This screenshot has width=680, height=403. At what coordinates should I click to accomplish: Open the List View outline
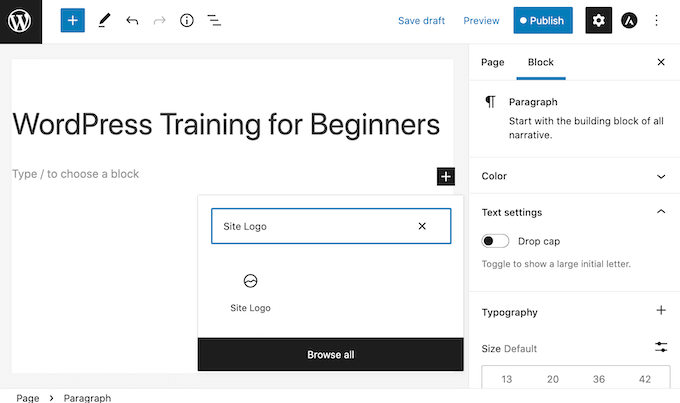214,21
